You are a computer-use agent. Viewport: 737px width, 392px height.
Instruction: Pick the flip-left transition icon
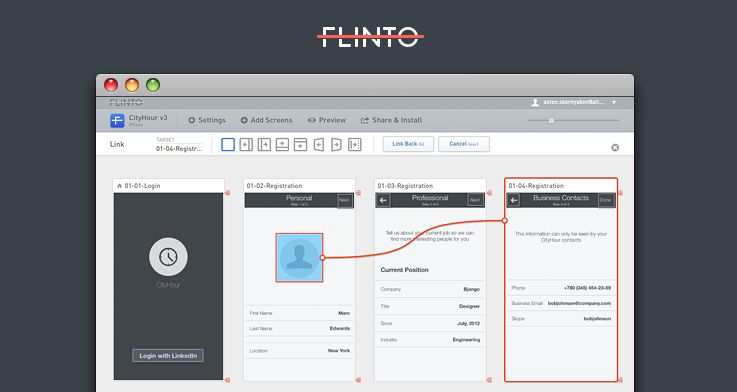[x=319, y=144]
